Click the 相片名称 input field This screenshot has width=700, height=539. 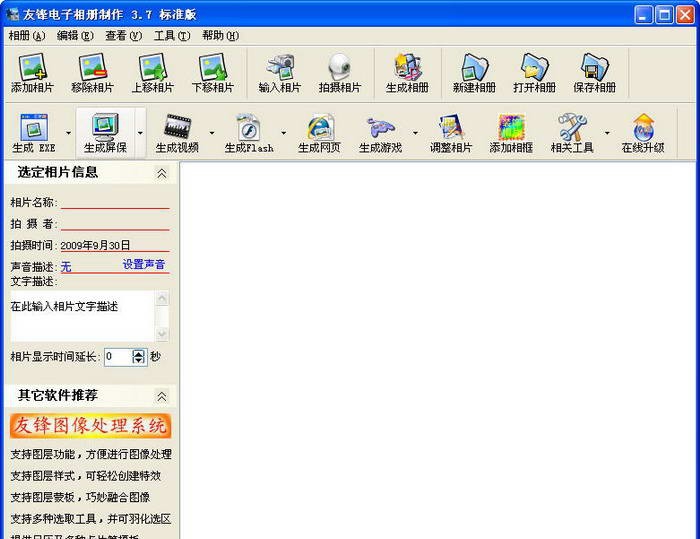[x=115, y=202]
